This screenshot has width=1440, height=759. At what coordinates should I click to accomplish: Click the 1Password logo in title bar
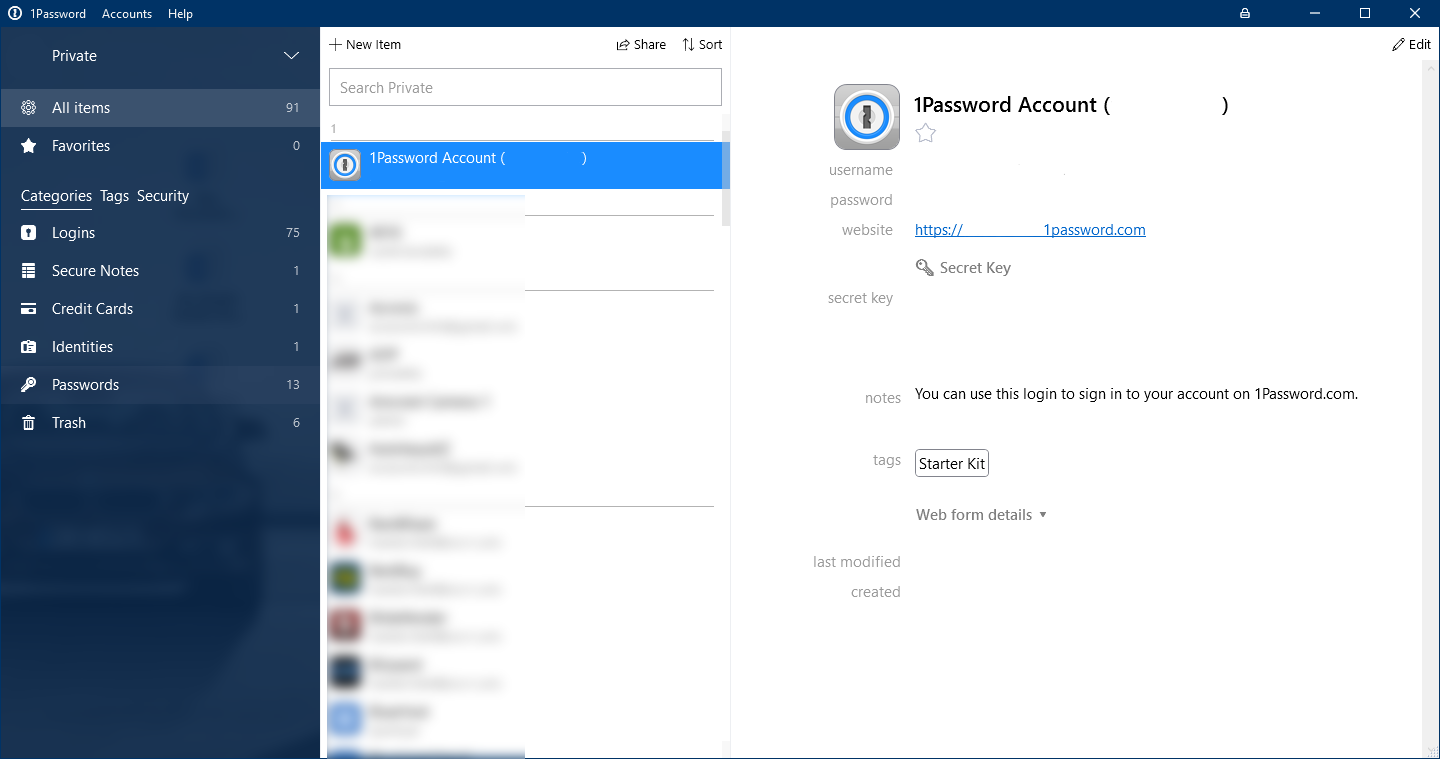coord(14,13)
